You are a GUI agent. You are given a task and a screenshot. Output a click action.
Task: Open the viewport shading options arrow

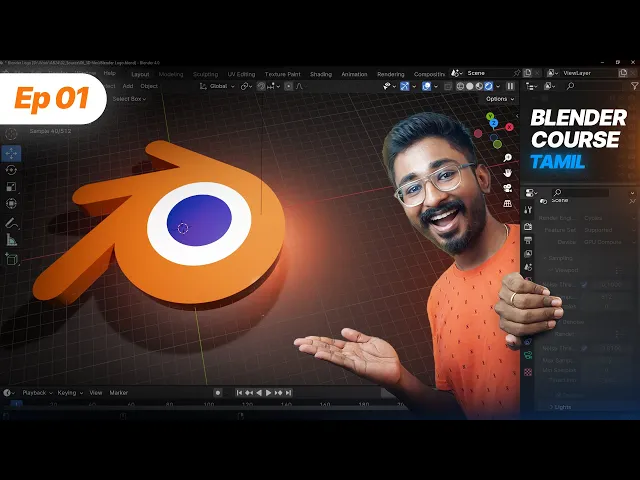tap(498, 86)
